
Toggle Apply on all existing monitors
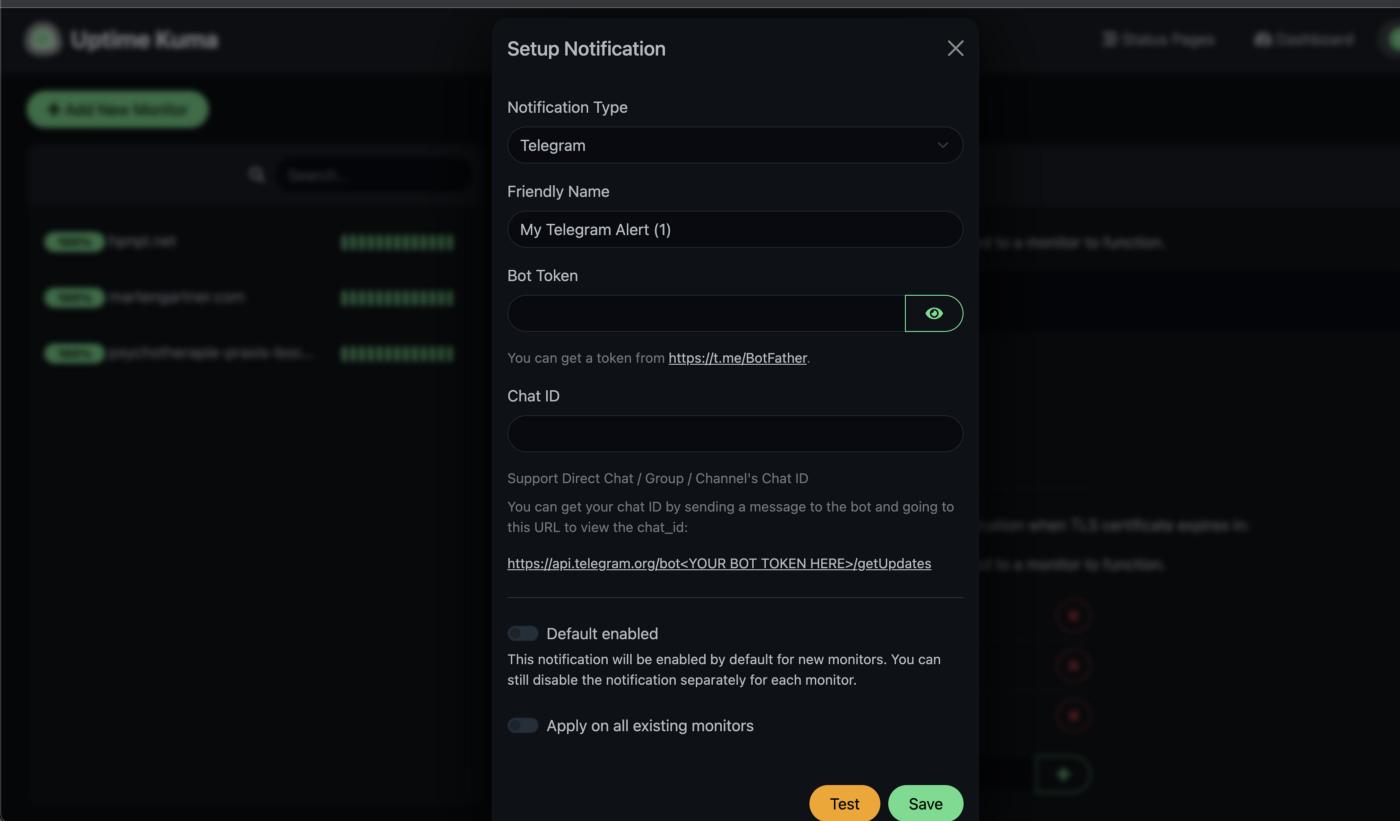[x=523, y=725]
